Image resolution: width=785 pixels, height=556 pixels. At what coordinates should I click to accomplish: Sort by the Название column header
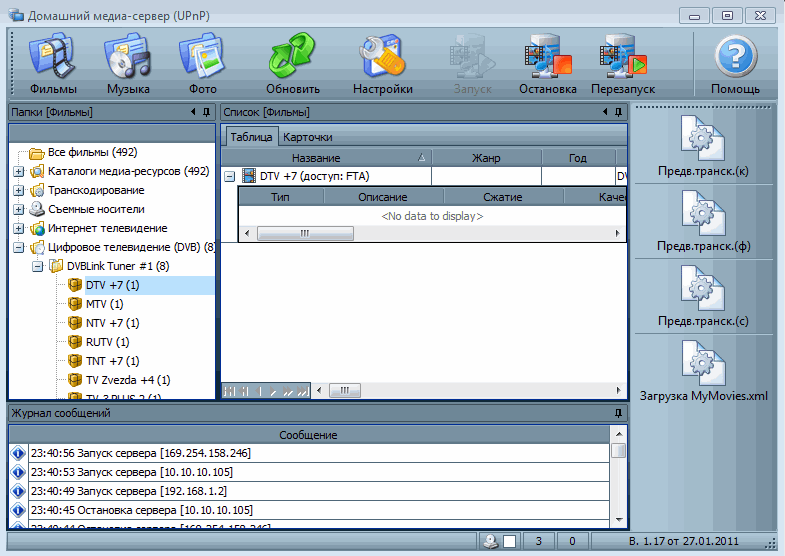[x=316, y=158]
